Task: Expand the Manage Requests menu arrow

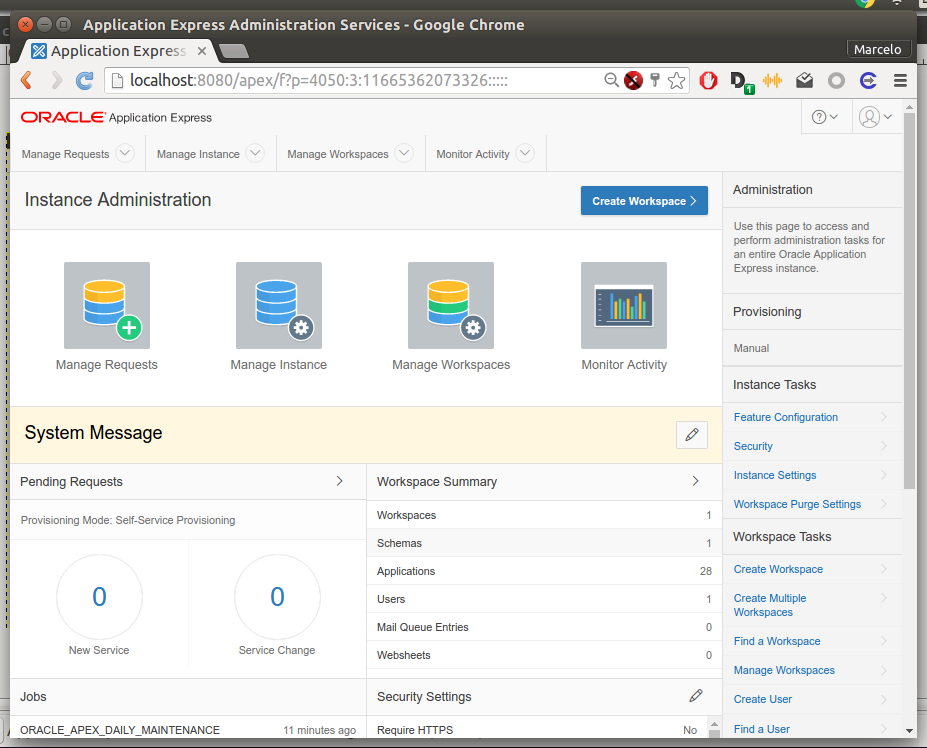Action: 125,153
